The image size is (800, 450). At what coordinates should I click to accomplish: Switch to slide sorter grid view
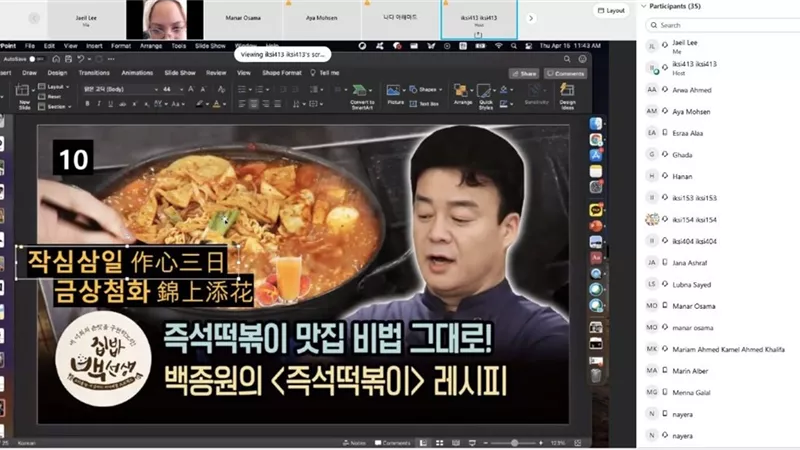(439, 443)
